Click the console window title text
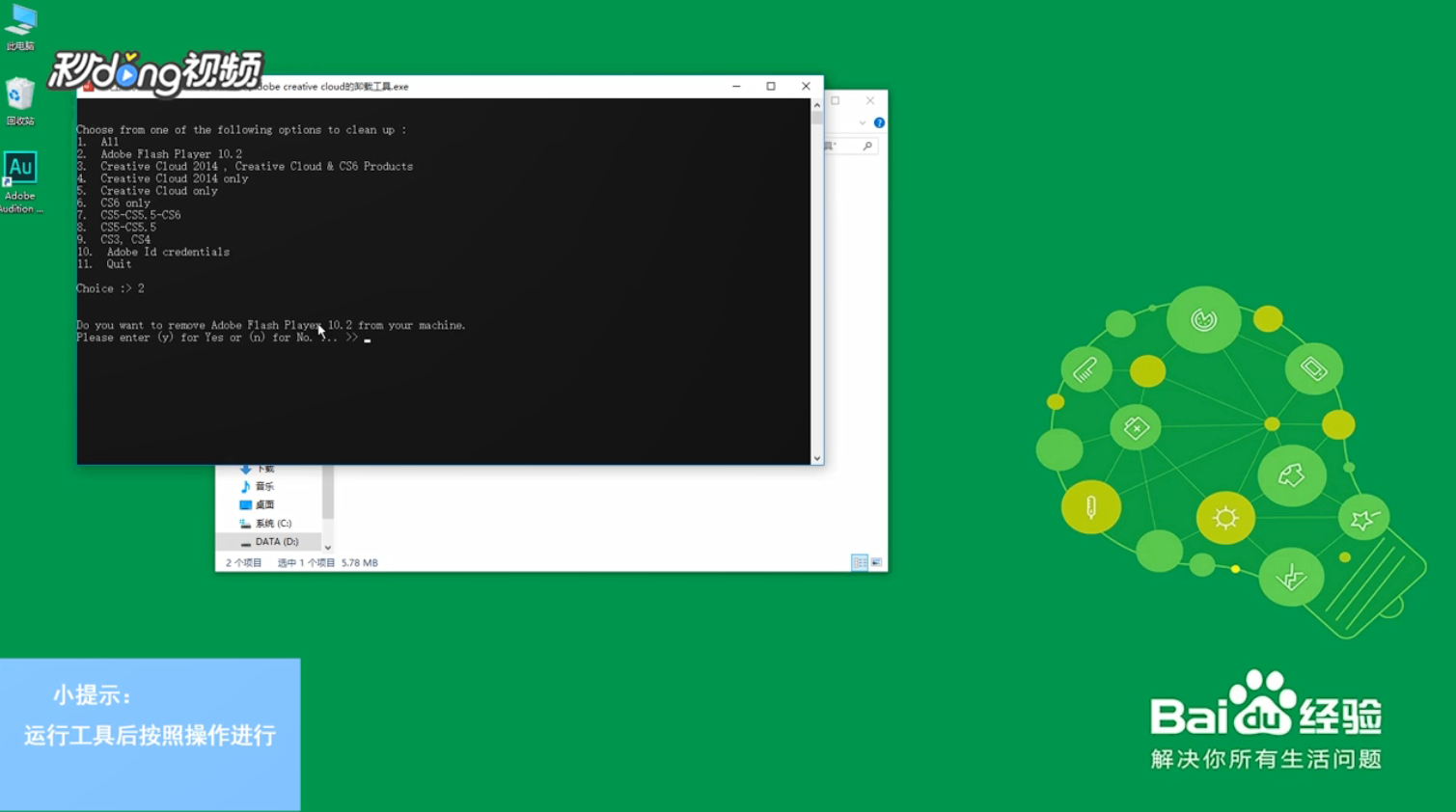Screen dimensions: 1456x812 [x=330, y=87]
